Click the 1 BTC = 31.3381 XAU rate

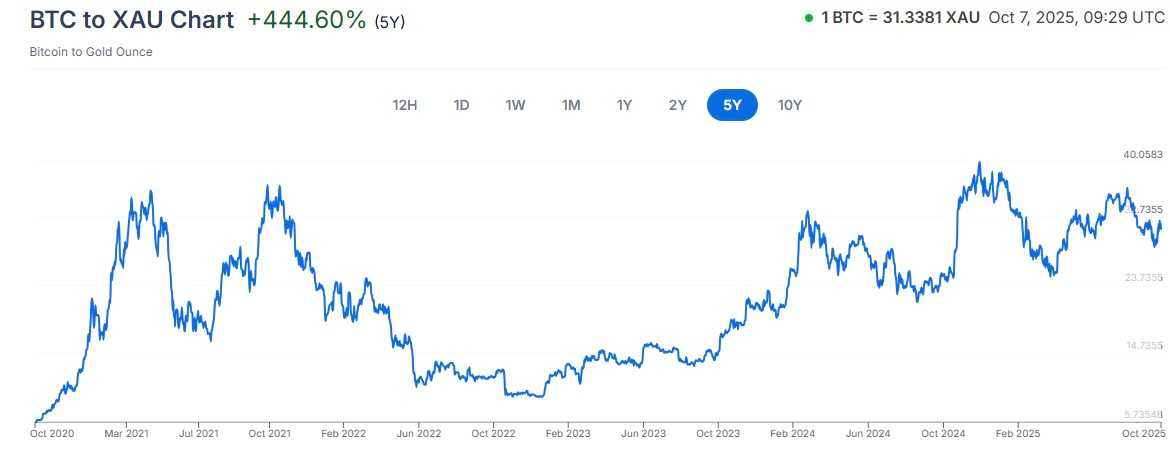(900, 18)
